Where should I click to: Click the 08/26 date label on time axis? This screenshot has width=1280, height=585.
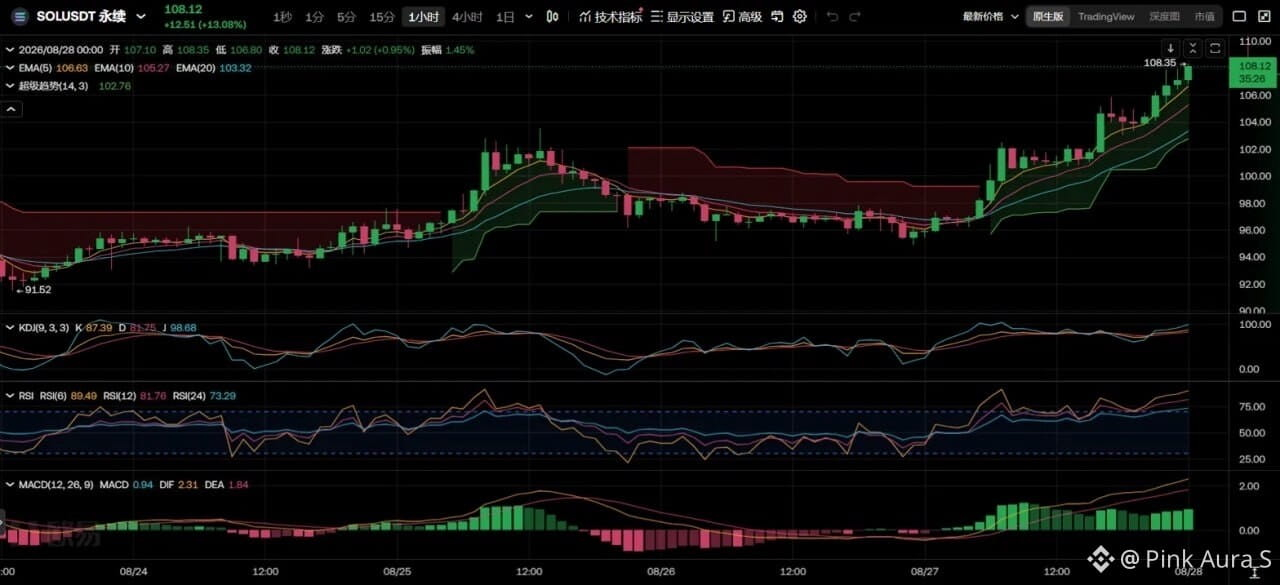pyautogui.click(x=661, y=572)
